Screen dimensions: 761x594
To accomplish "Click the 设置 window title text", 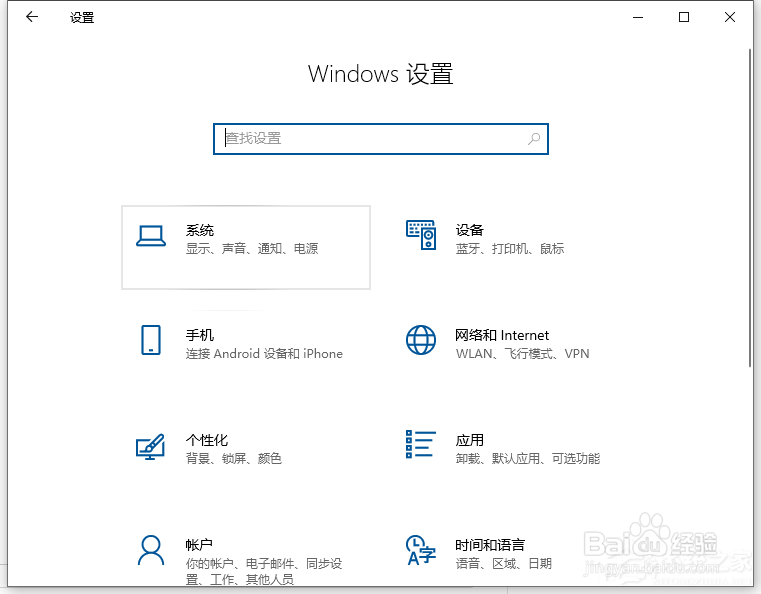I will click(x=82, y=17).
